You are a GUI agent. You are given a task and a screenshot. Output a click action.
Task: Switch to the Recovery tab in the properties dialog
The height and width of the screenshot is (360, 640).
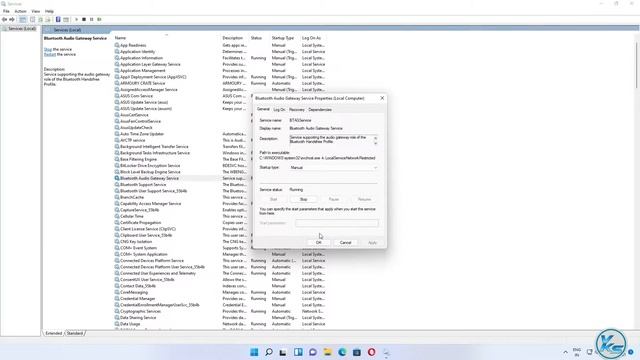tap(297, 110)
